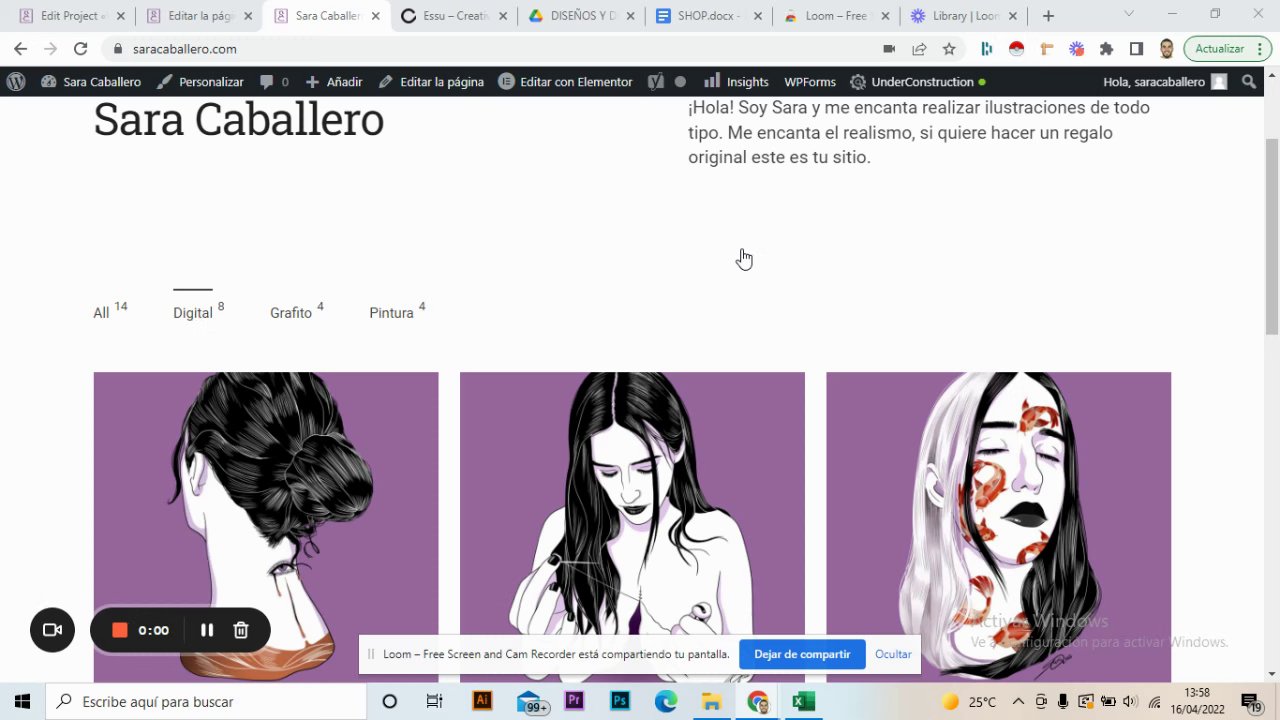The height and width of the screenshot is (720, 1280).
Task: Switch to the Loom – Free tab
Action: [x=835, y=16]
